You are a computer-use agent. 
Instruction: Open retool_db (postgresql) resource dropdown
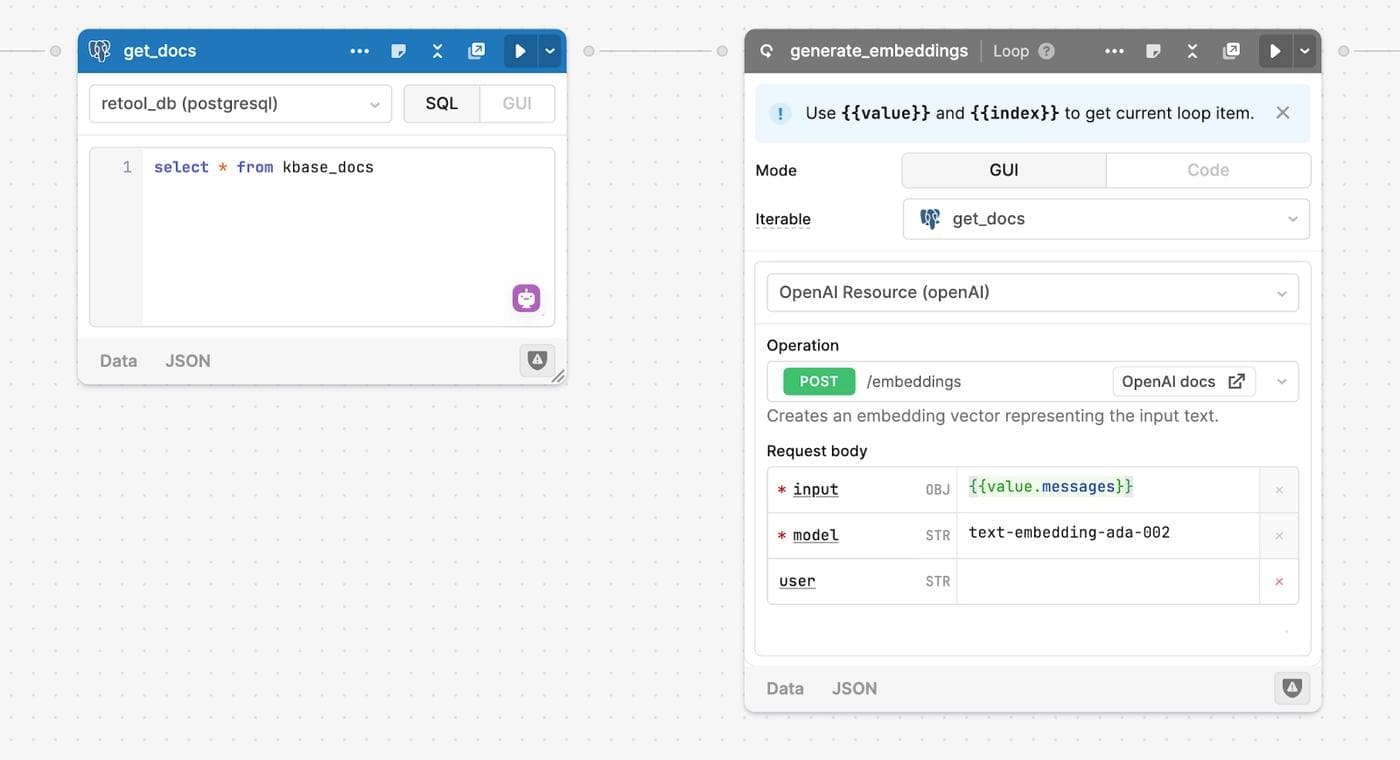point(240,104)
